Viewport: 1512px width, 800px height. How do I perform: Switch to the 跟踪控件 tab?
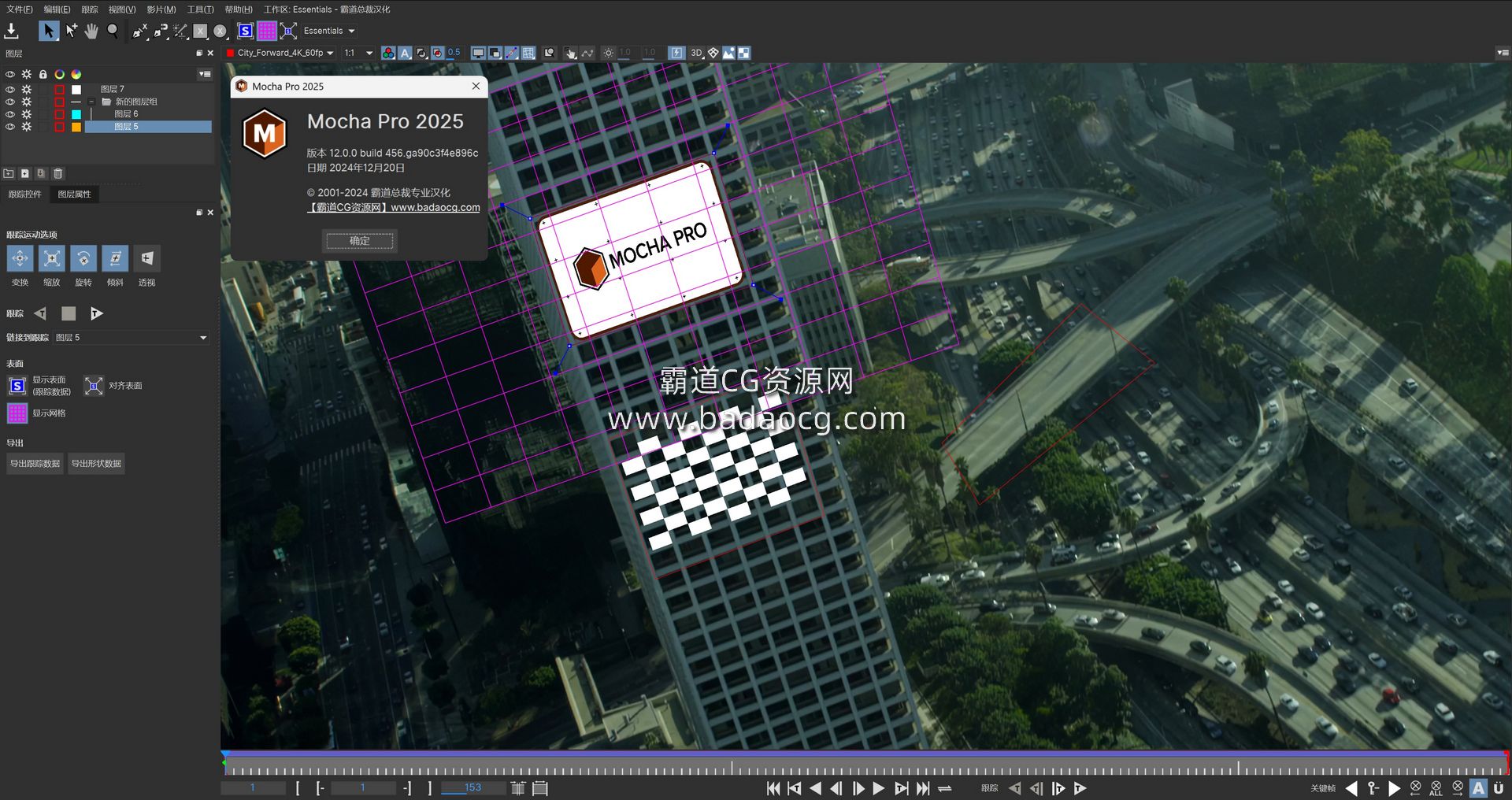click(25, 194)
